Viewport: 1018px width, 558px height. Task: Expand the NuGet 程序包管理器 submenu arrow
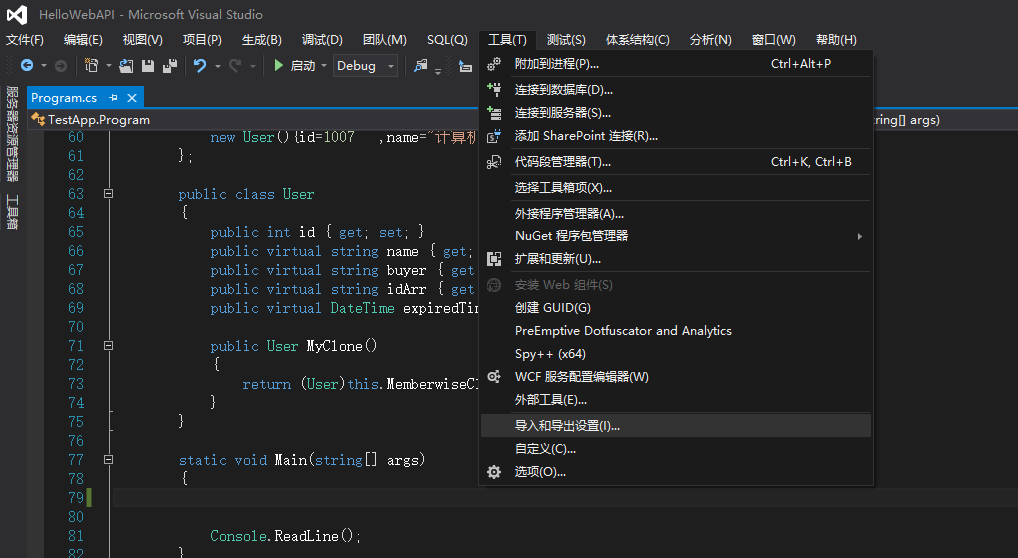pyautogui.click(x=860, y=236)
